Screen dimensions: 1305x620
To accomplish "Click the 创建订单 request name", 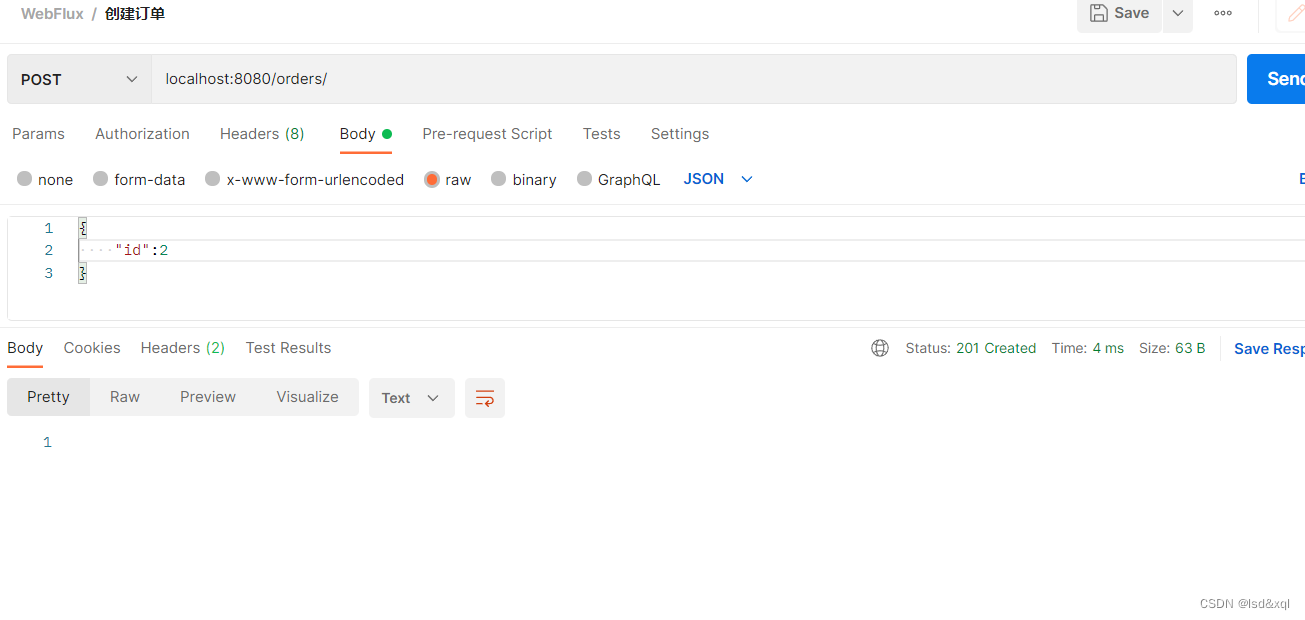I will click(135, 13).
